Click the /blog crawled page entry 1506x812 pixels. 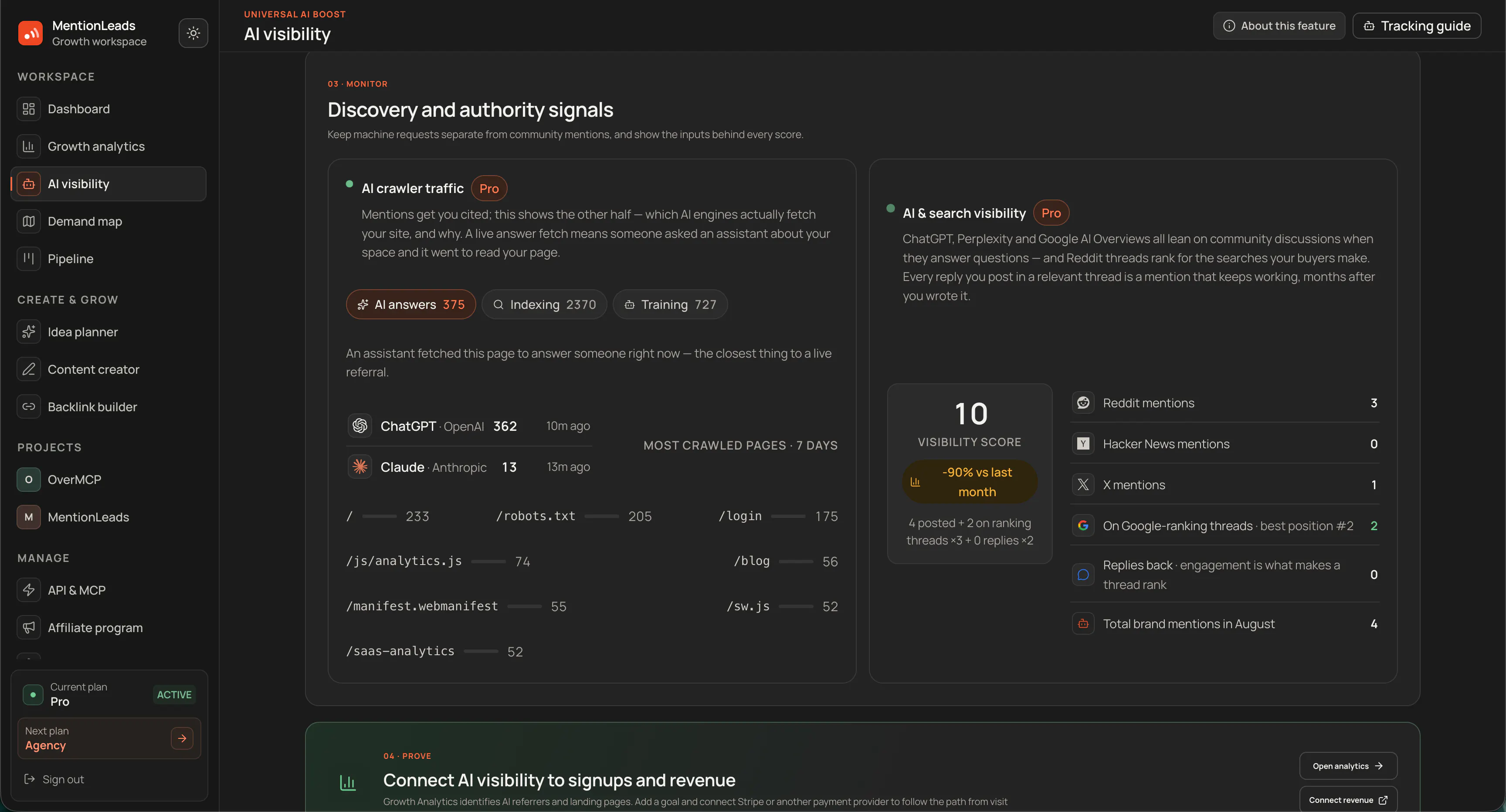(x=786, y=561)
